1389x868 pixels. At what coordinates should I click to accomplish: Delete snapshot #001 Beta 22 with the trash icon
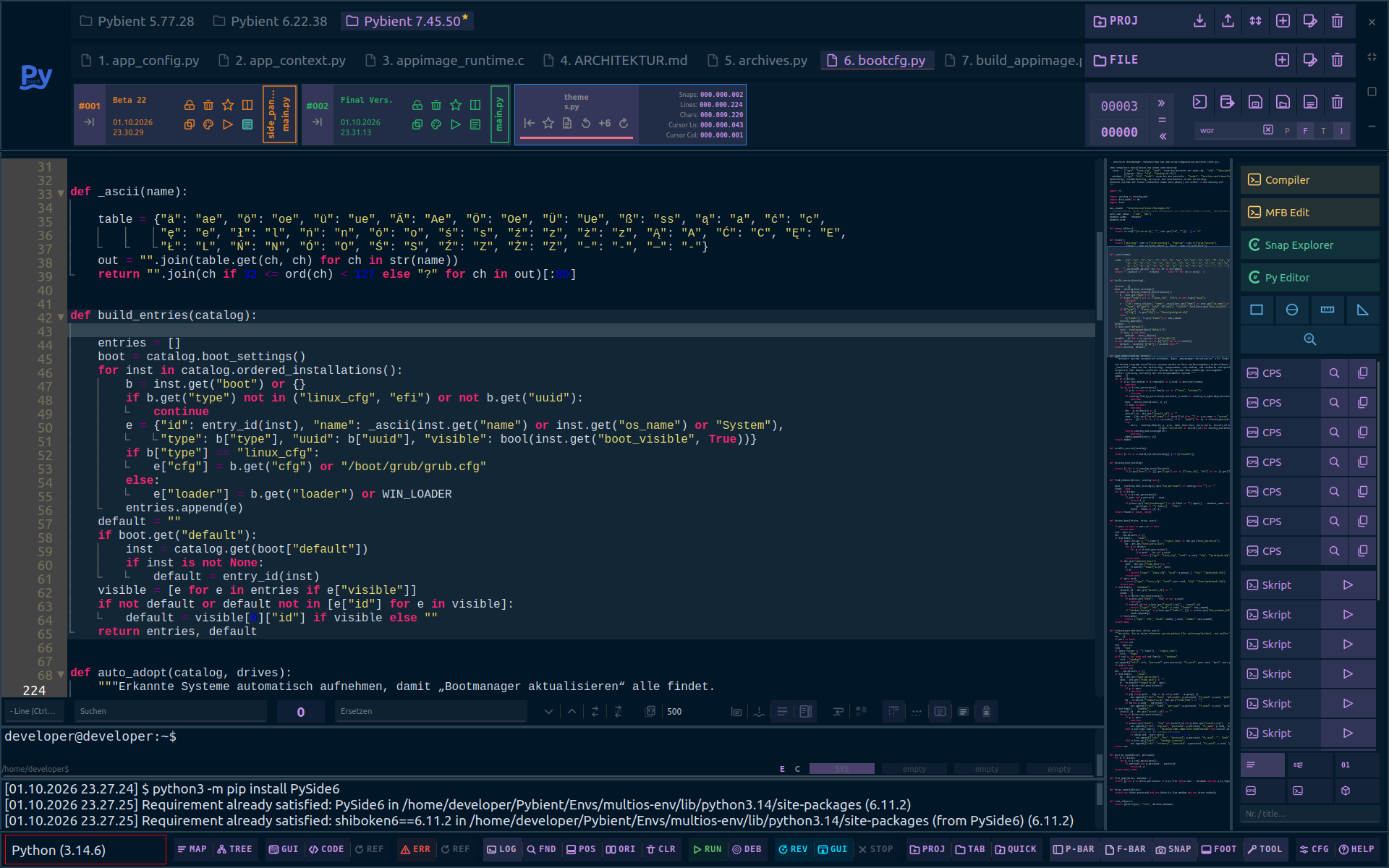[x=208, y=105]
